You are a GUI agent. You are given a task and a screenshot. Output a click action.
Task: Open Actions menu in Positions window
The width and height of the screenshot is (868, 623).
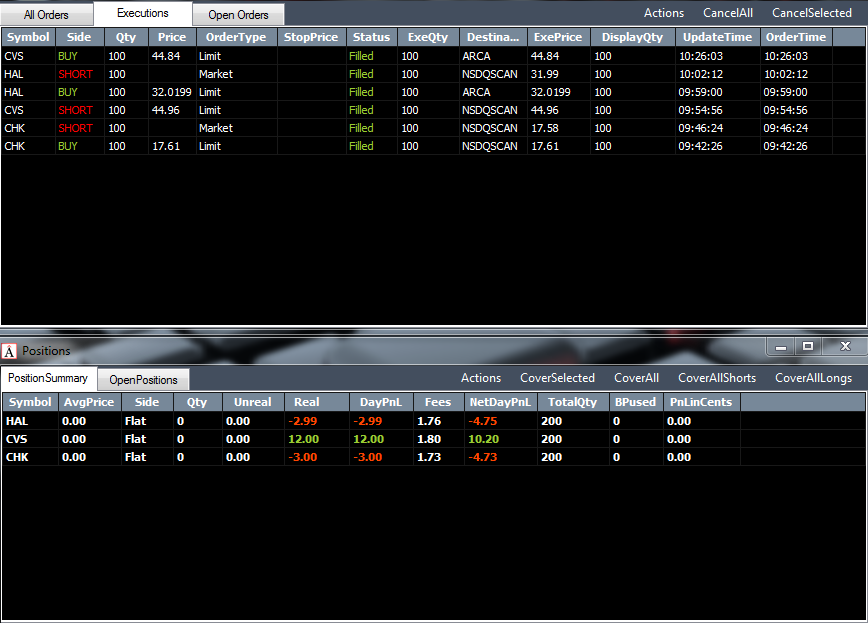tap(481, 378)
